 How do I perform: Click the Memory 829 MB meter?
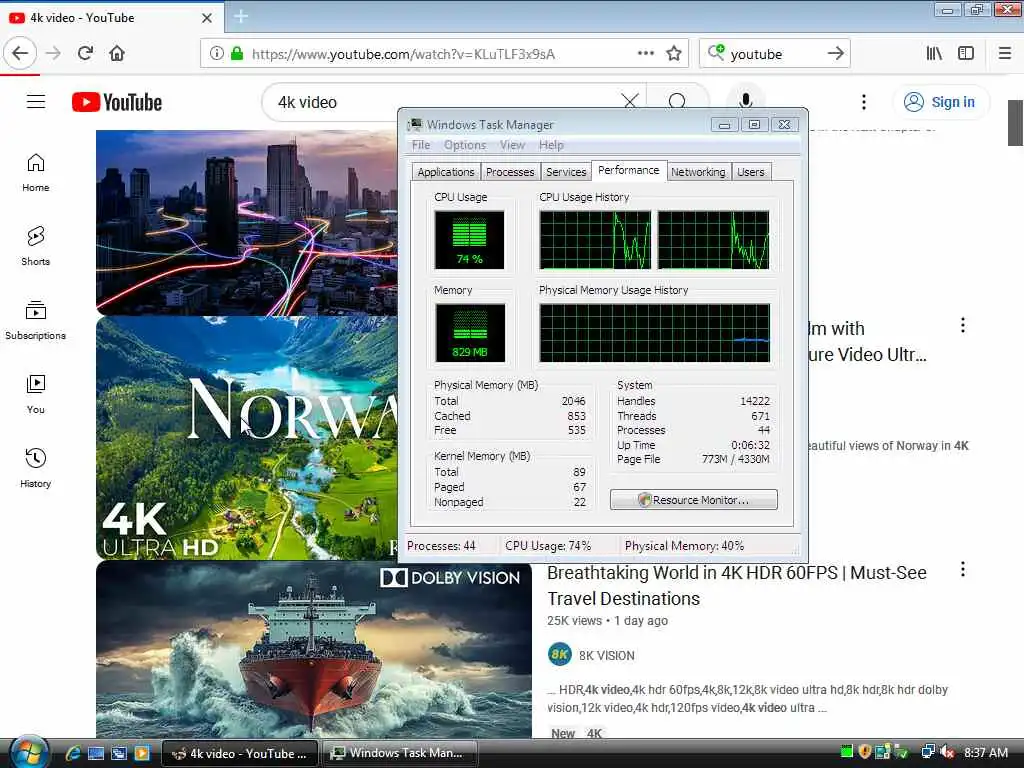pyautogui.click(x=470, y=332)
